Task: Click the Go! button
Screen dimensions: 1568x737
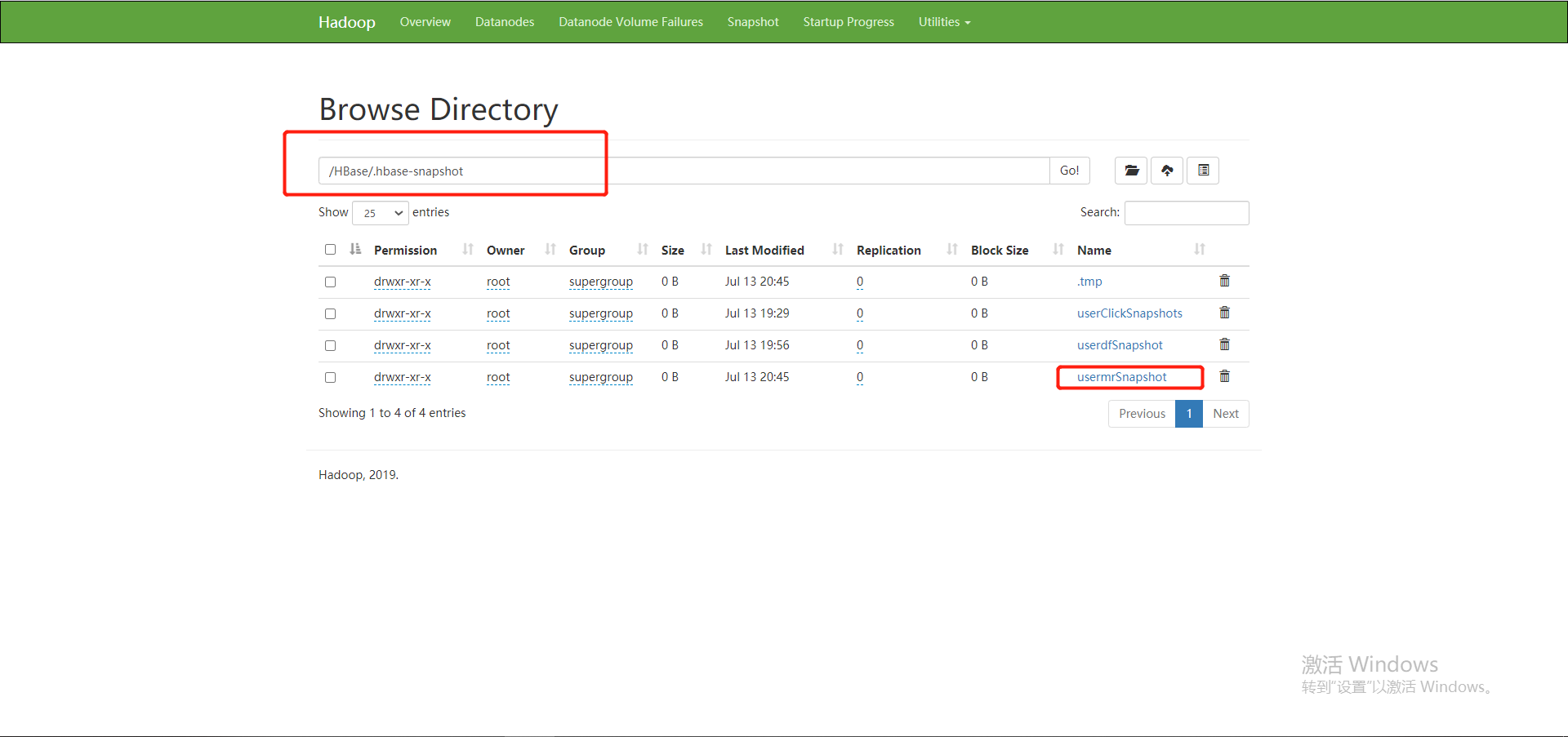Action: pyautogui.click(x=1070, y=171)
